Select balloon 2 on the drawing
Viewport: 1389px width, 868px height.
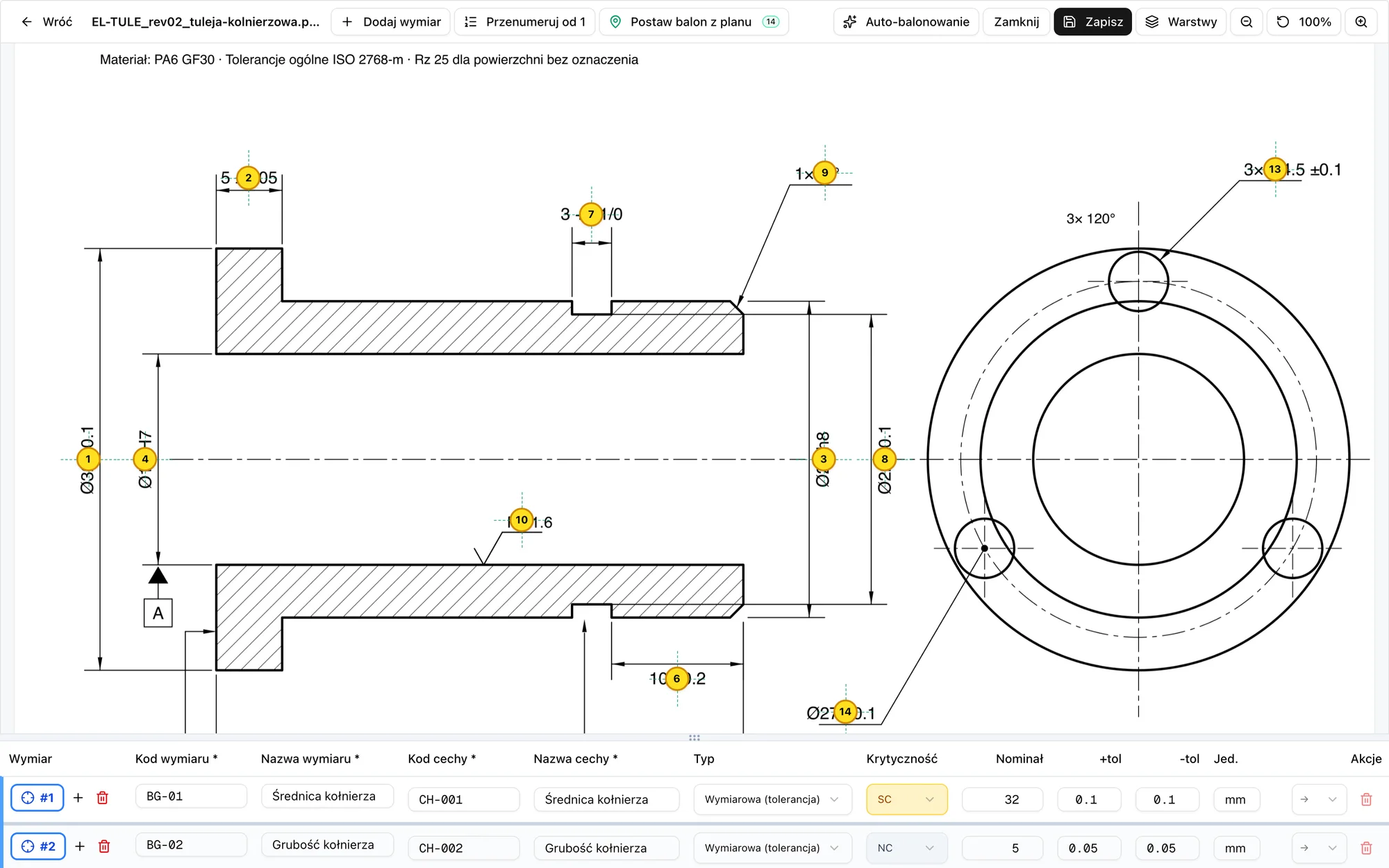click(x=249, y=178)
